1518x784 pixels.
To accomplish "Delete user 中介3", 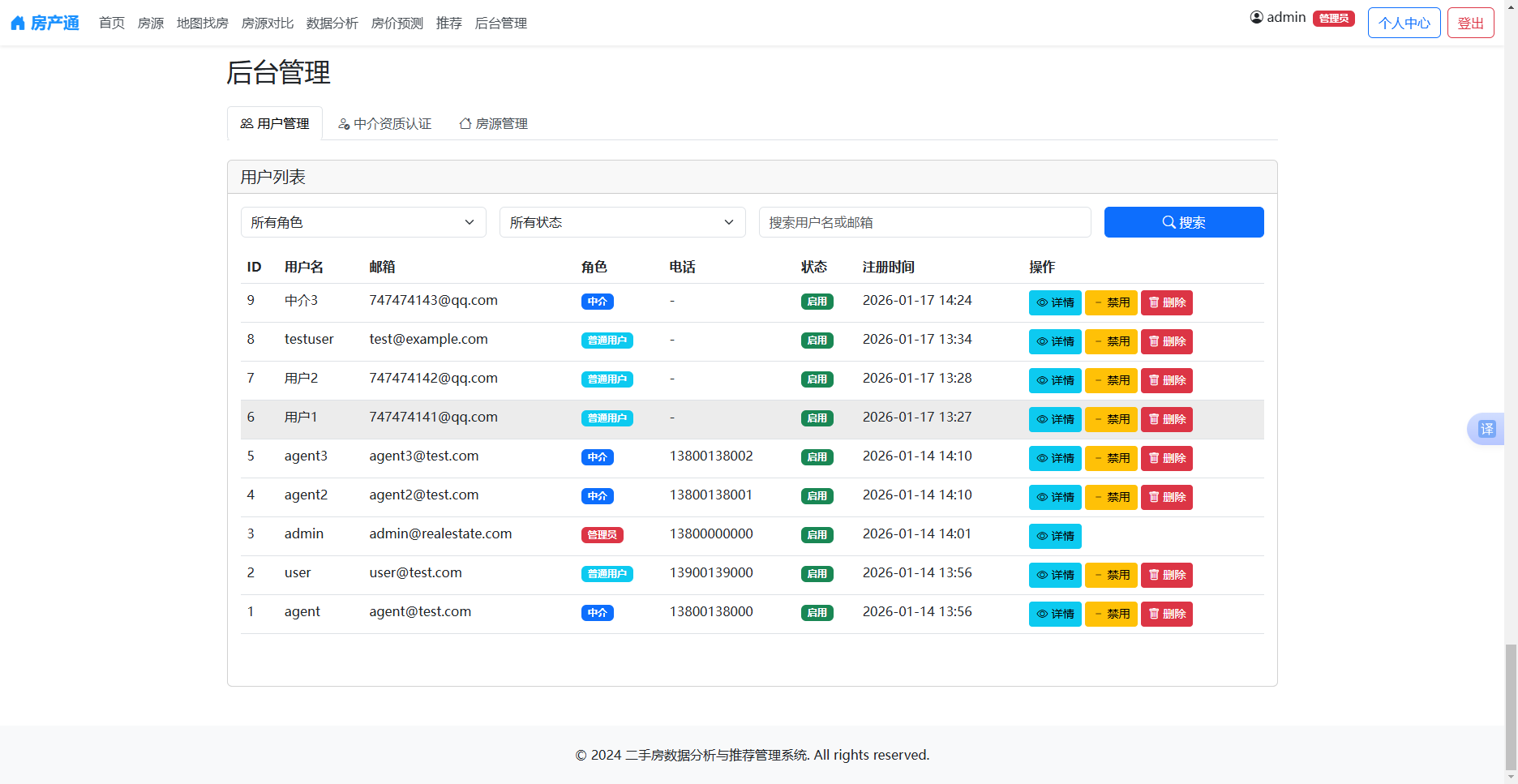I will pyautogui.click(x=1167, y=302).
